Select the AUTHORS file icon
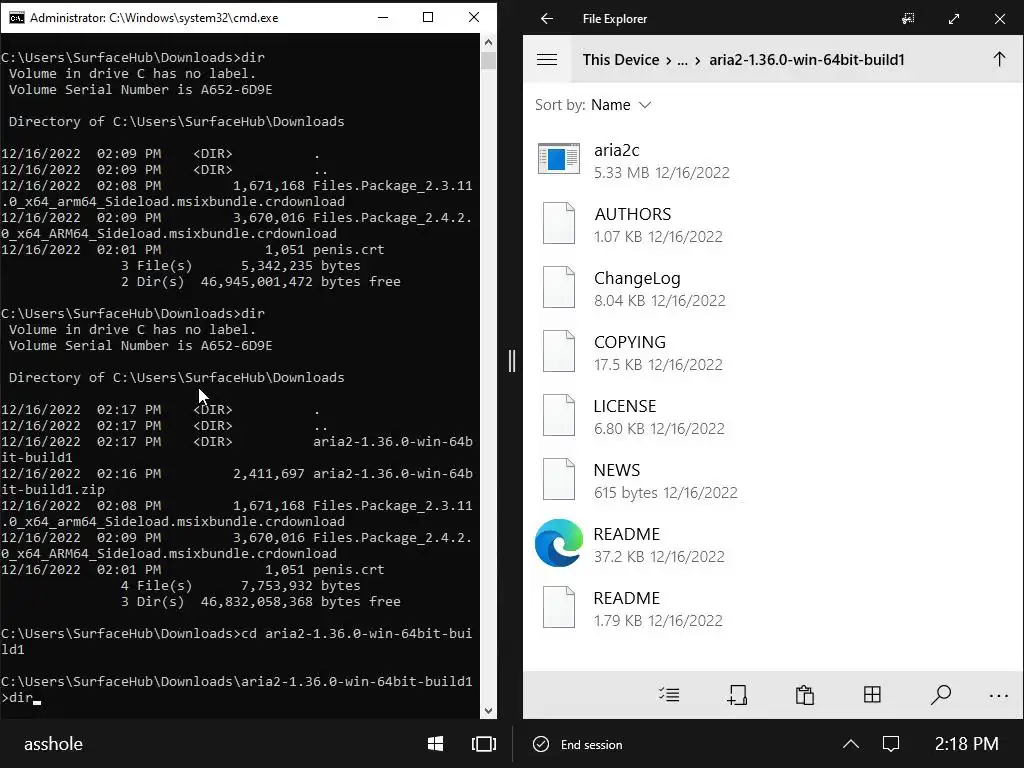 pyautogui.click(x=559, y=223)
